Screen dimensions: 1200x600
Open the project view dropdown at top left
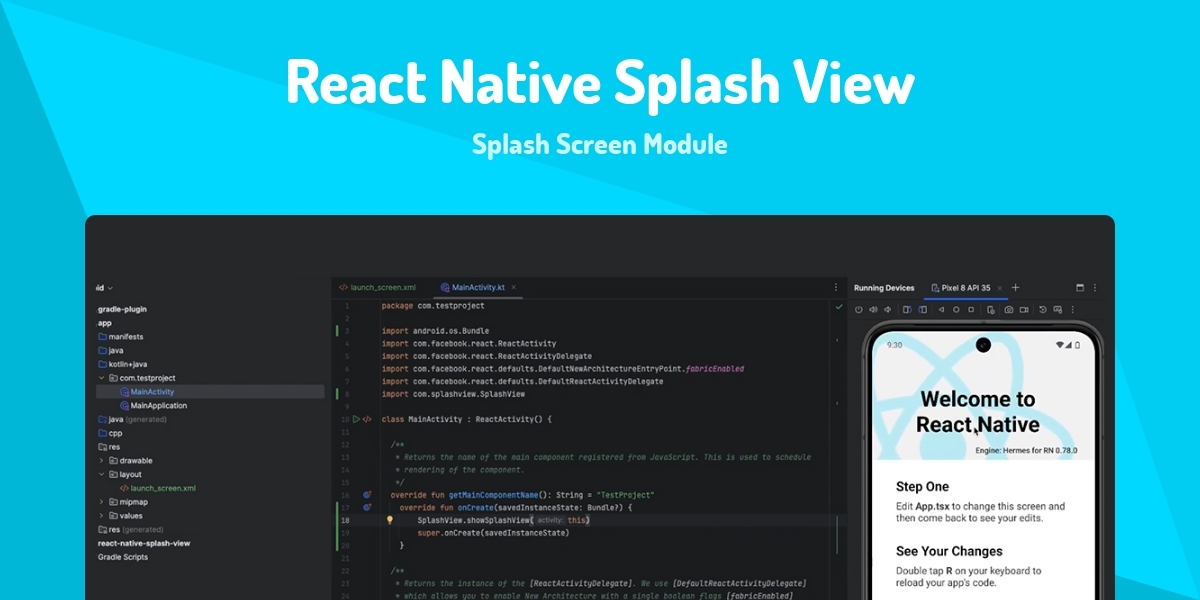point(102,287)
